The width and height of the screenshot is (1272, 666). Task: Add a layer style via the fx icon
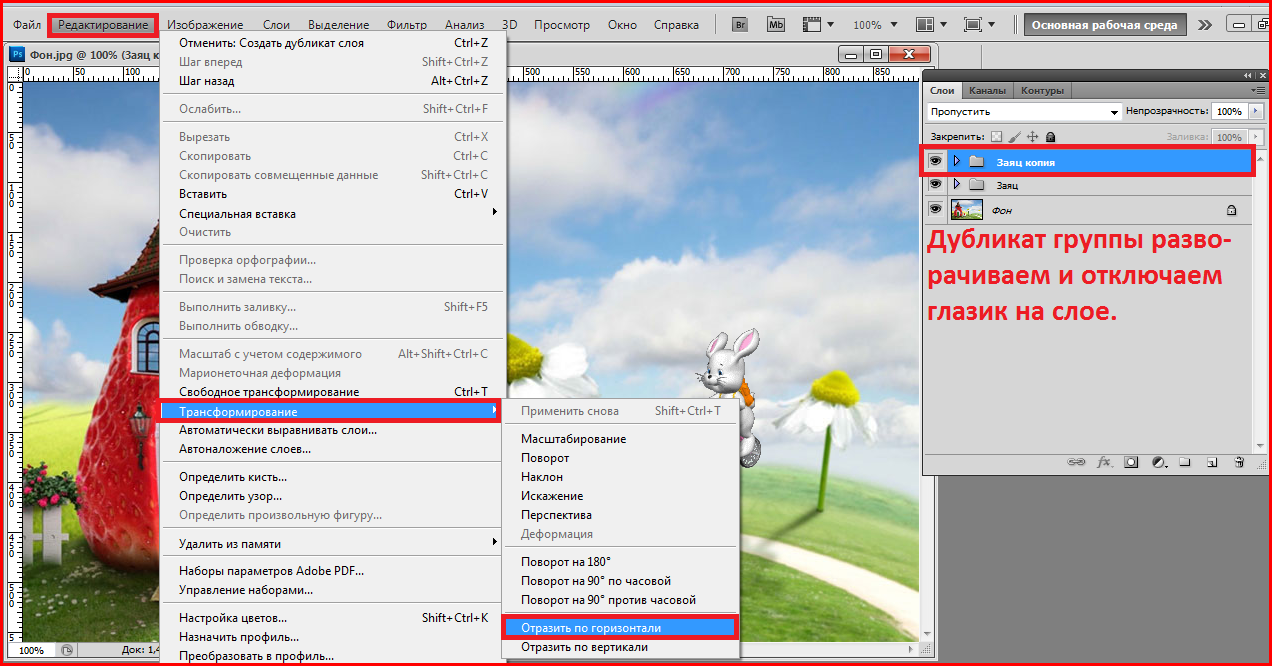click(1104, 463)
